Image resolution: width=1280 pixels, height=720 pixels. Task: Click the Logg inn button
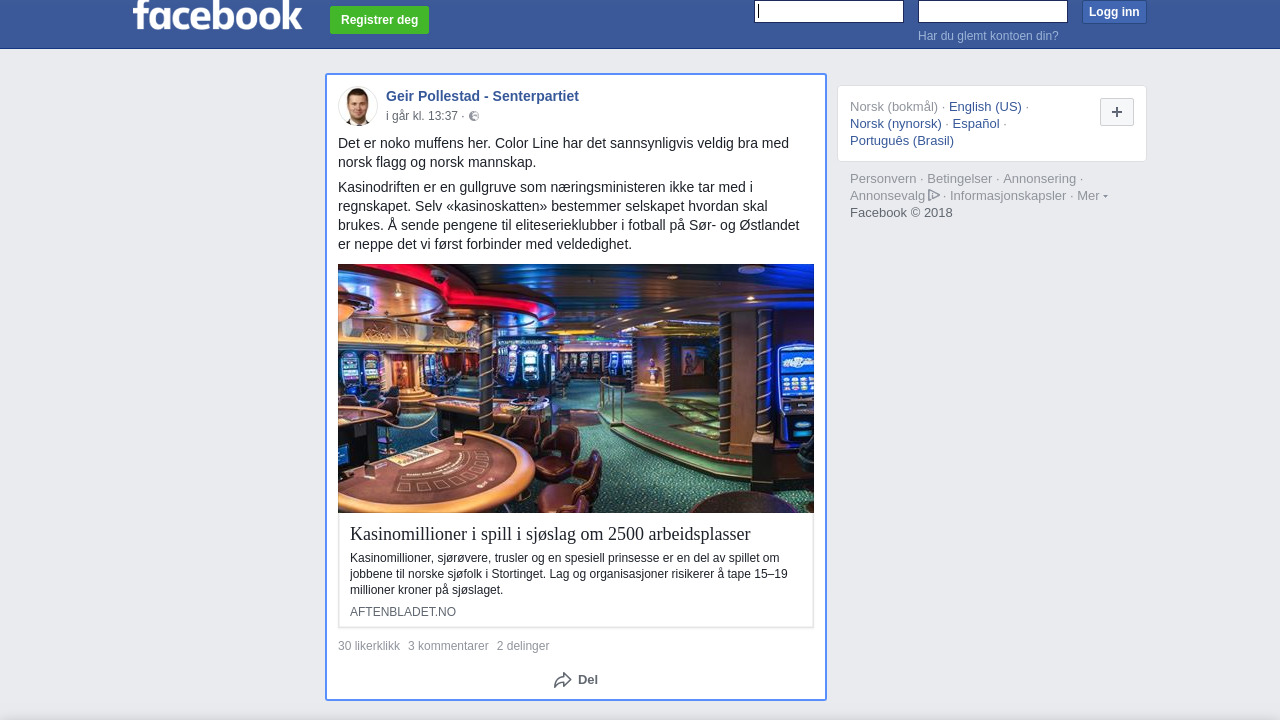click(x=1114, y=12)
